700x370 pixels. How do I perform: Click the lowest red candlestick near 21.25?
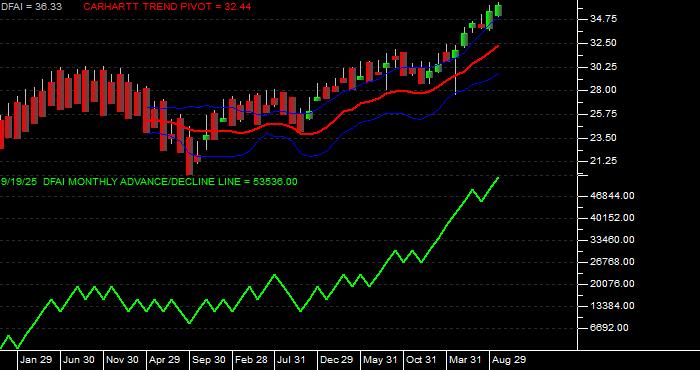coord(189,156)
